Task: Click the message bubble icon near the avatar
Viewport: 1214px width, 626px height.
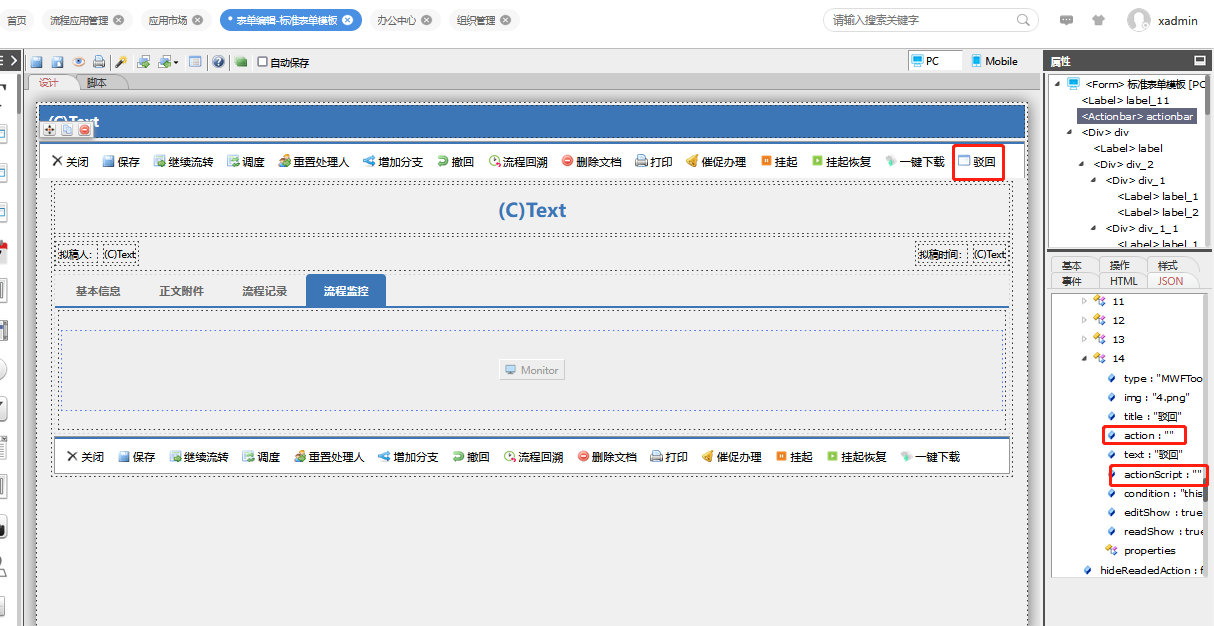Action: point(1067,20)
